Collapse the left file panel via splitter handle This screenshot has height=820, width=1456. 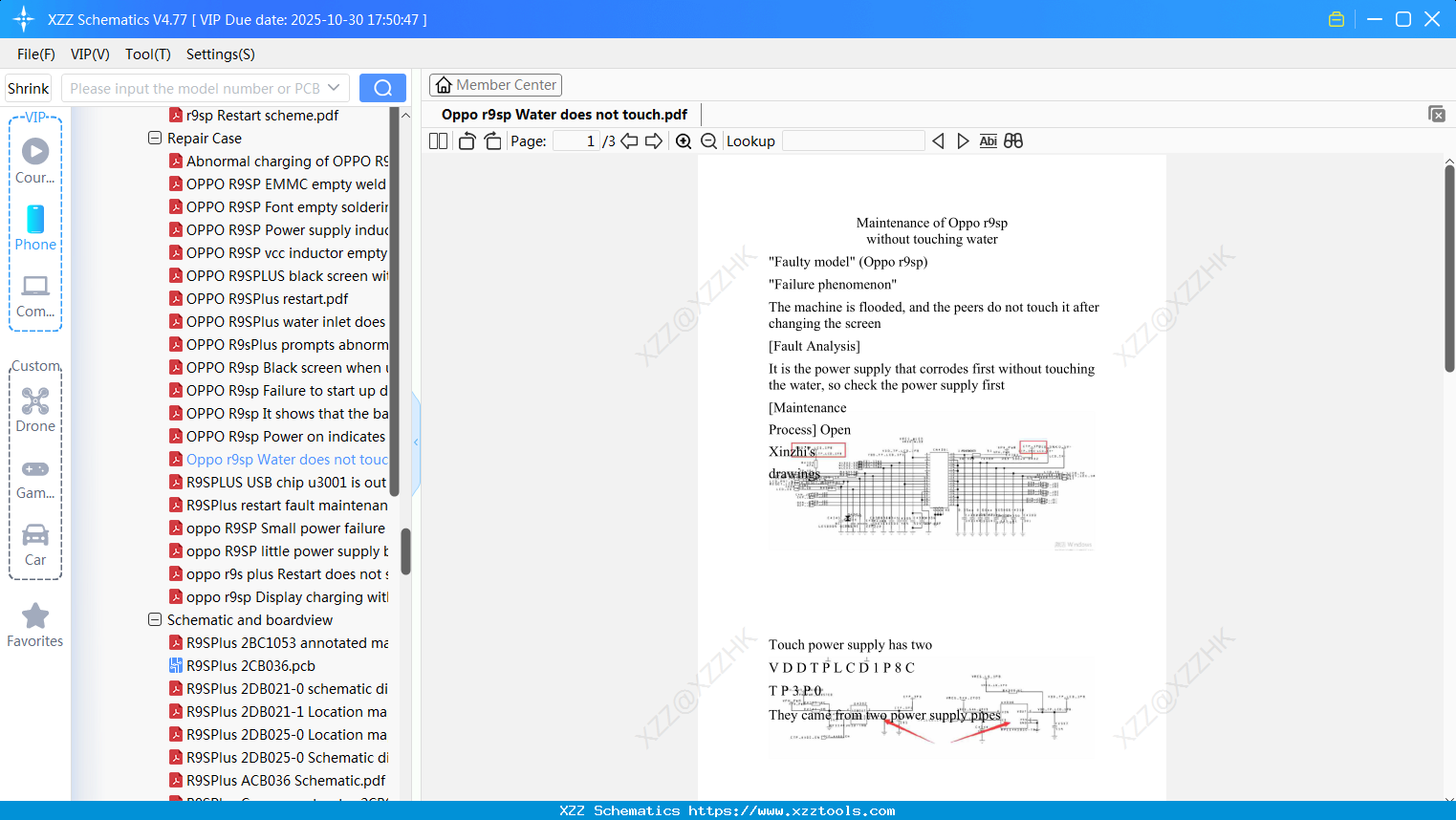tap(416, 442)
